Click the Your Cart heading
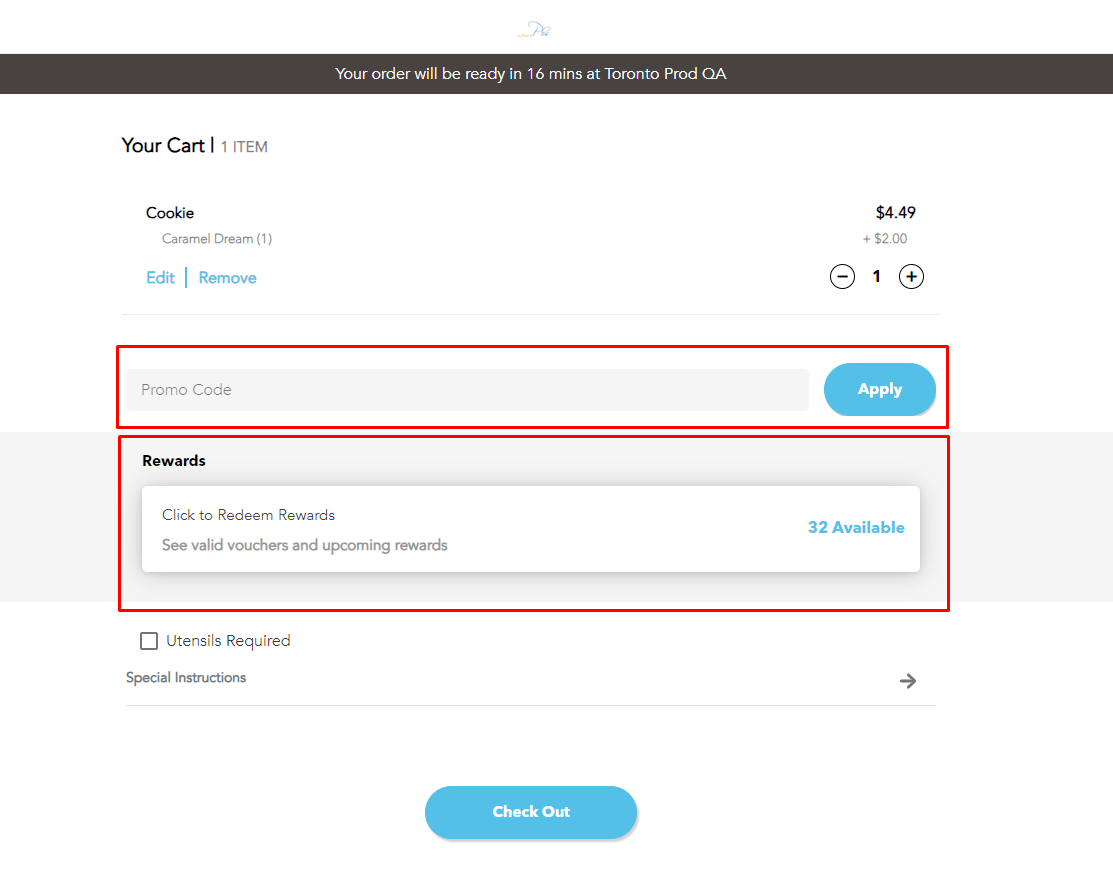 pos(165,145)
